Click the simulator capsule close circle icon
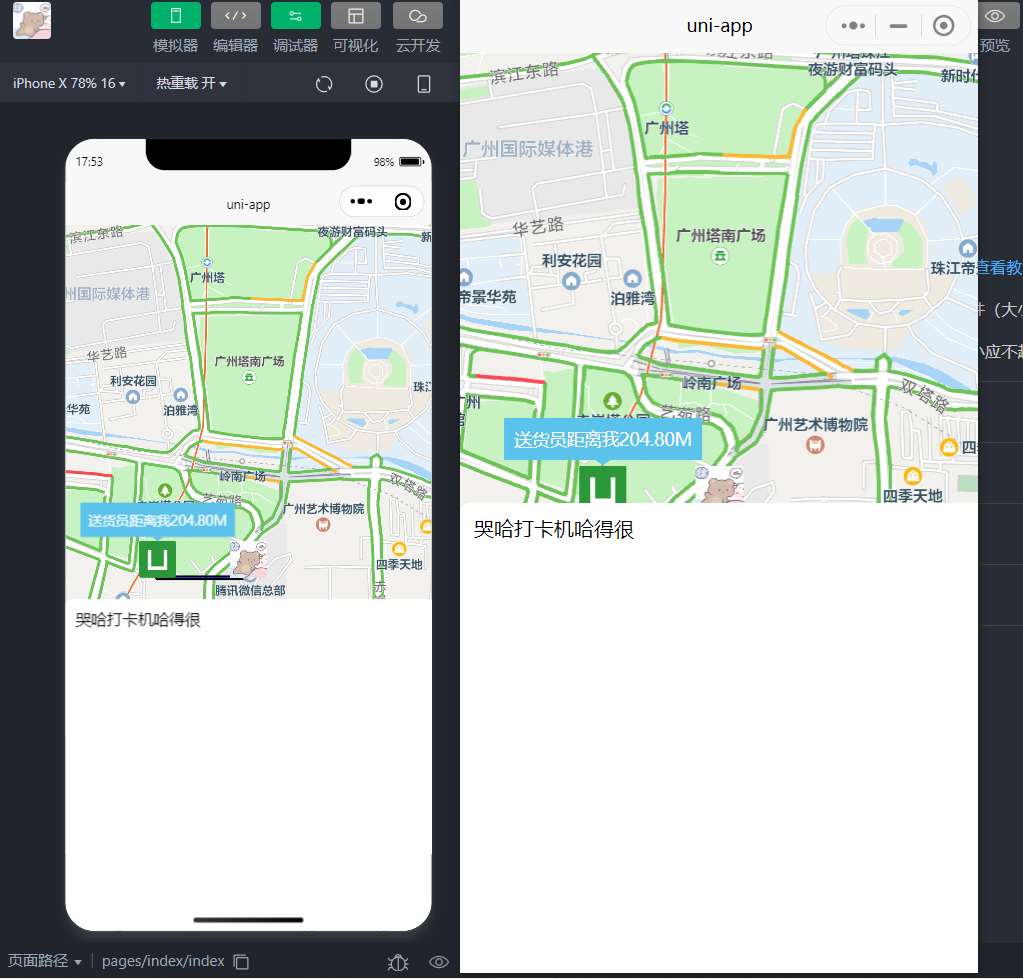 click(x=403, y=202)
